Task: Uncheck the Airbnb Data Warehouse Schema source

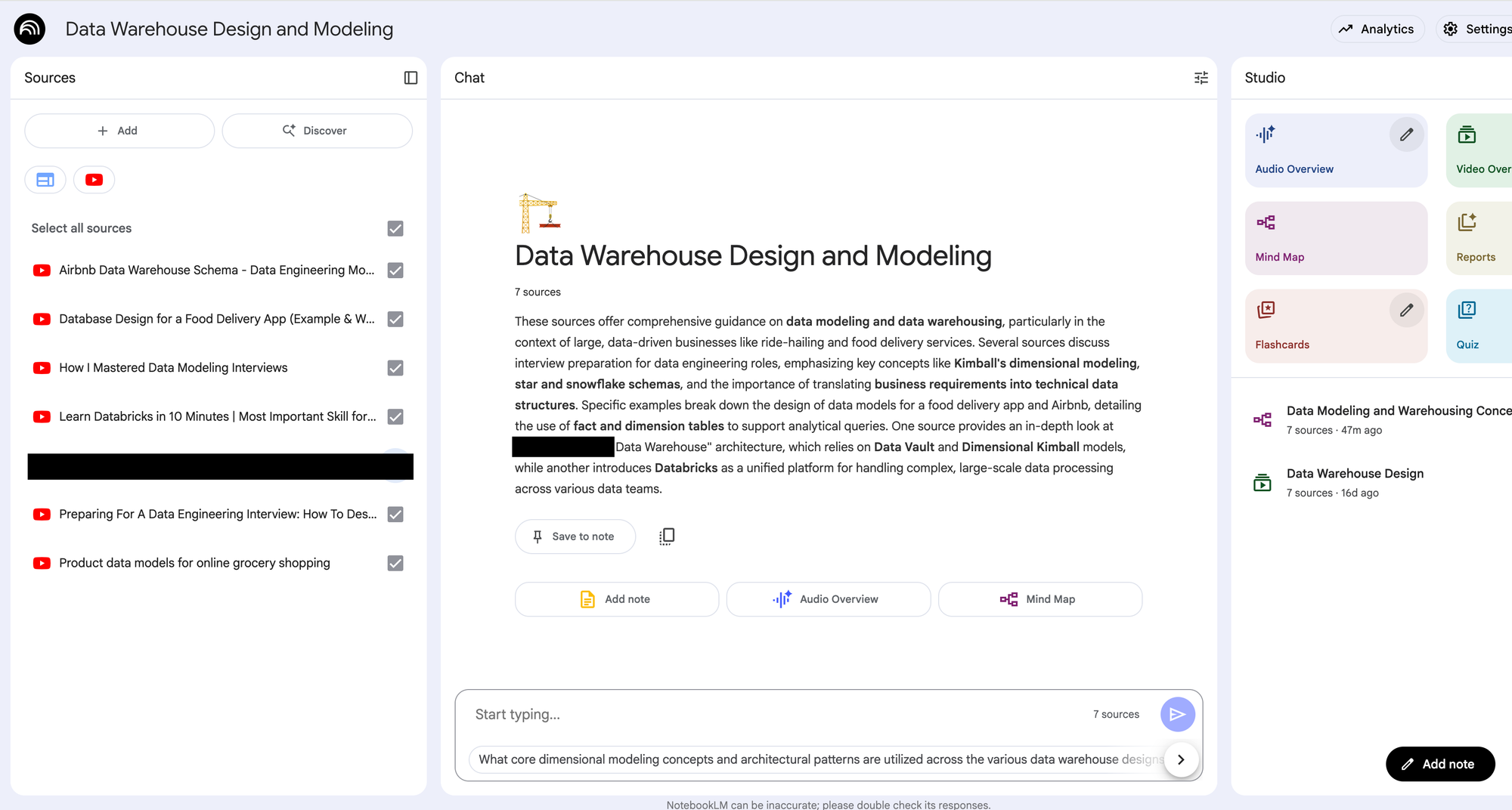Action: pyautogui.click(x=395, y=271)
